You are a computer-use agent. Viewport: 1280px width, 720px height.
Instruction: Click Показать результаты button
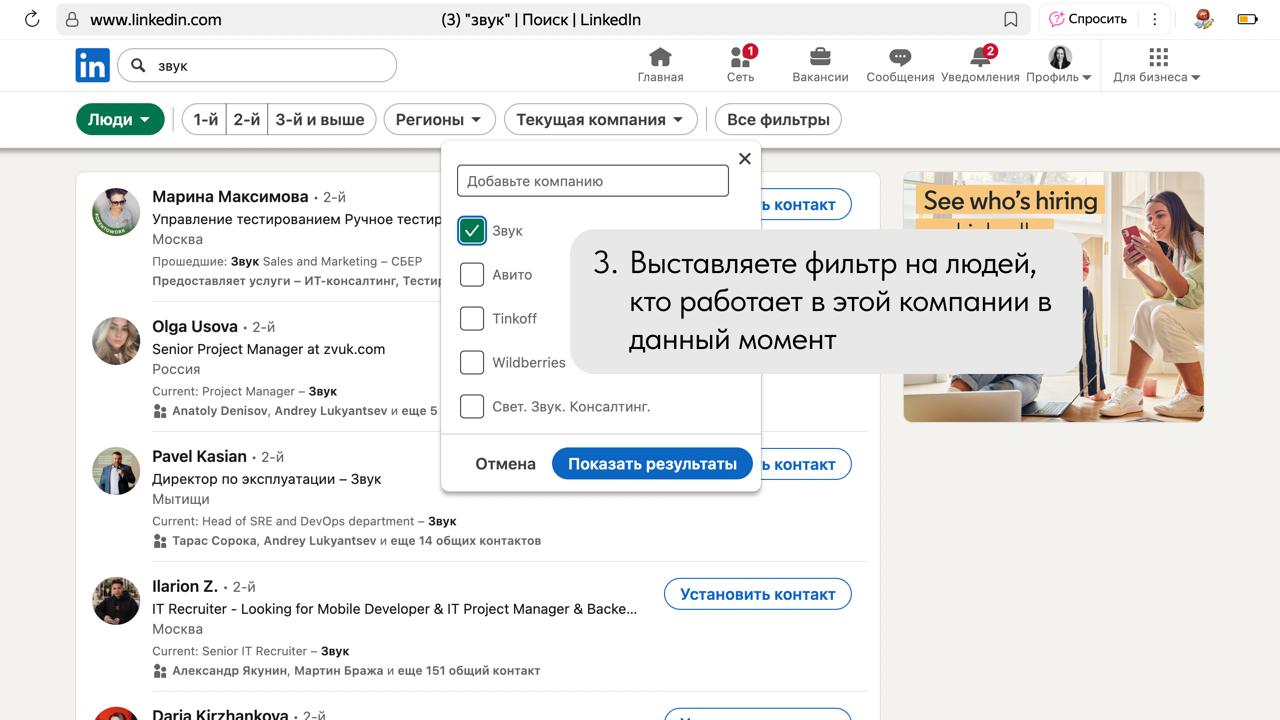[652, 464]
